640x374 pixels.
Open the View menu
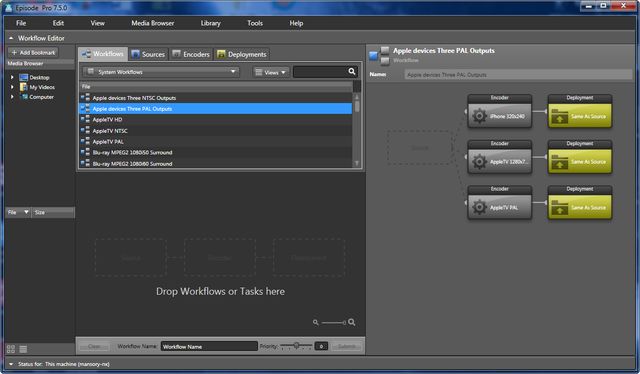click(97, 23)
